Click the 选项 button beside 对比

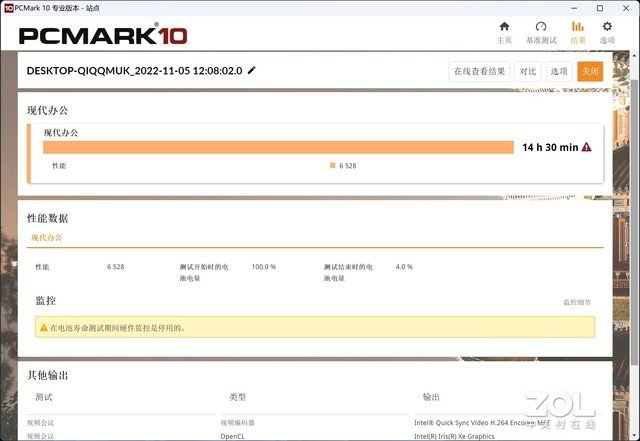pos(559,71)
